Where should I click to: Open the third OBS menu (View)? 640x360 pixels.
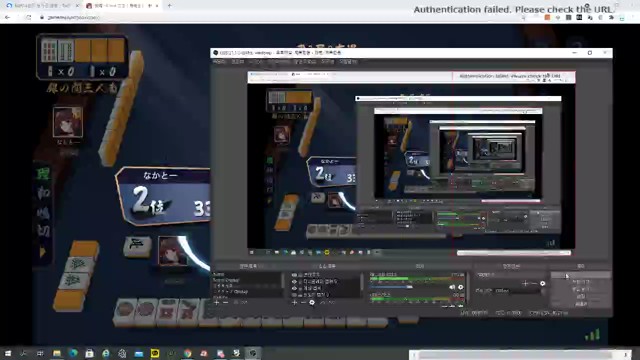256,62
